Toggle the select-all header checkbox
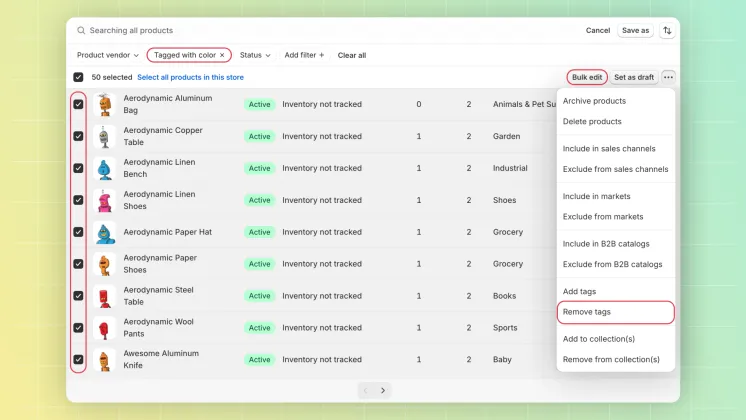746x420 pixels. (79, 77)
